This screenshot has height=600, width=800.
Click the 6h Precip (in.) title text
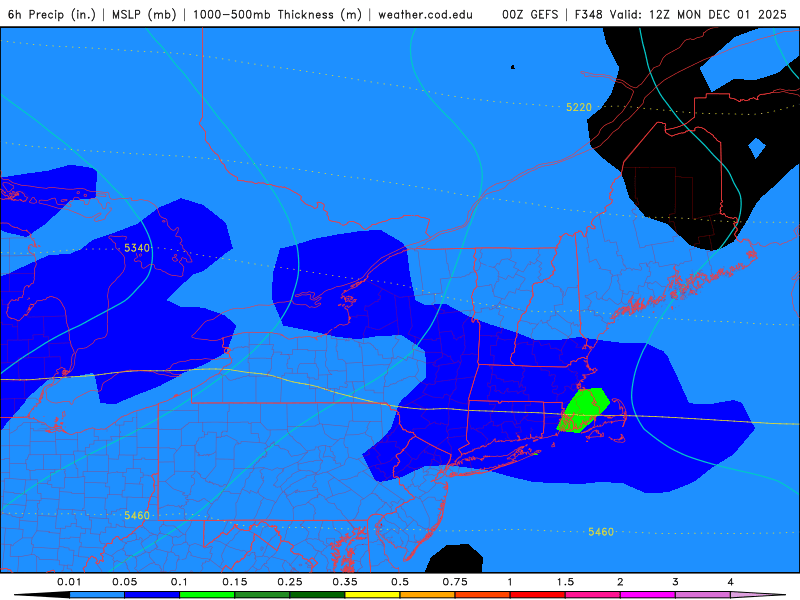52,14
